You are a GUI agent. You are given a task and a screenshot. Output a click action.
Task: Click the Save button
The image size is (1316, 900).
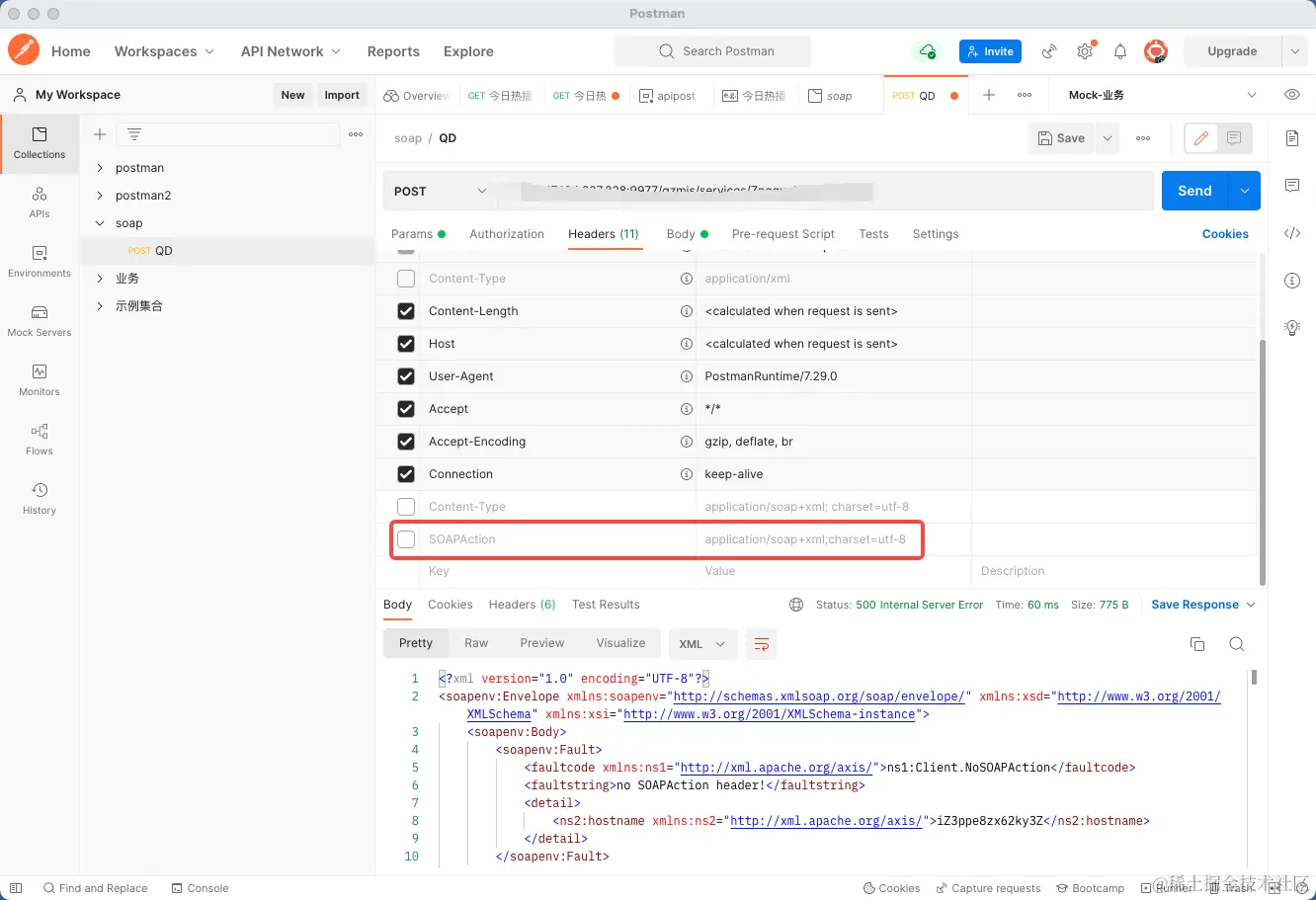click(1061, 138)
